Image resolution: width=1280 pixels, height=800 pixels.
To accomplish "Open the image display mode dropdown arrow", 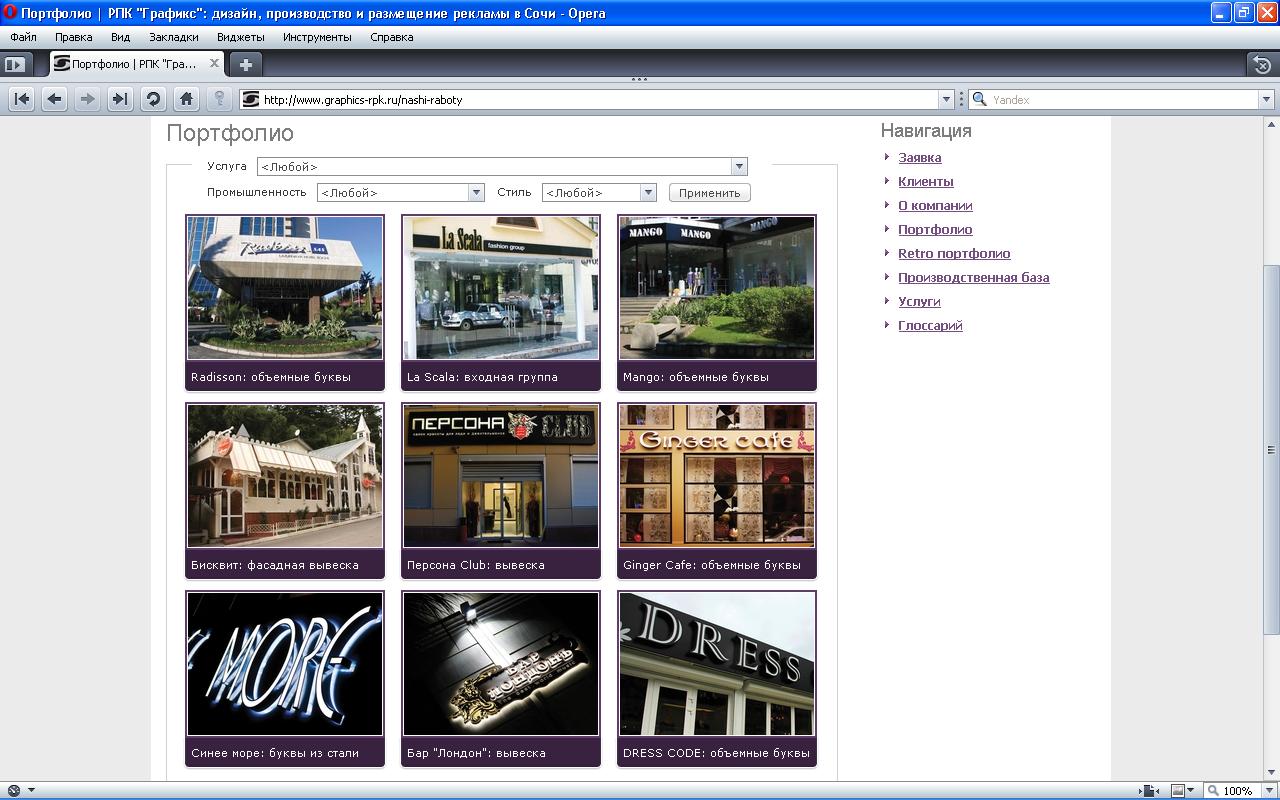I will 1191,790.
